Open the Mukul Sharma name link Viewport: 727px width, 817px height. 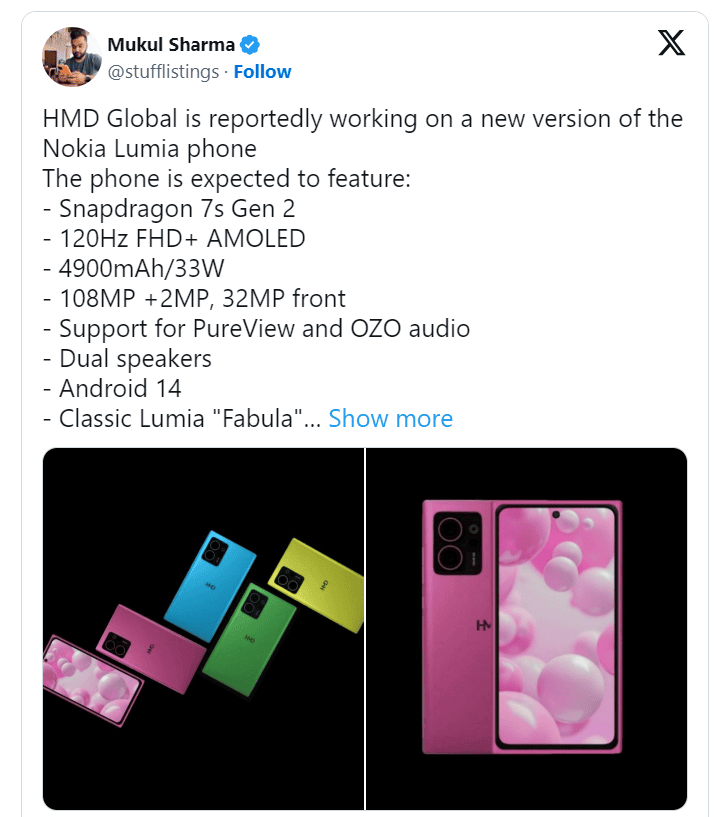(x=171, y=45)
